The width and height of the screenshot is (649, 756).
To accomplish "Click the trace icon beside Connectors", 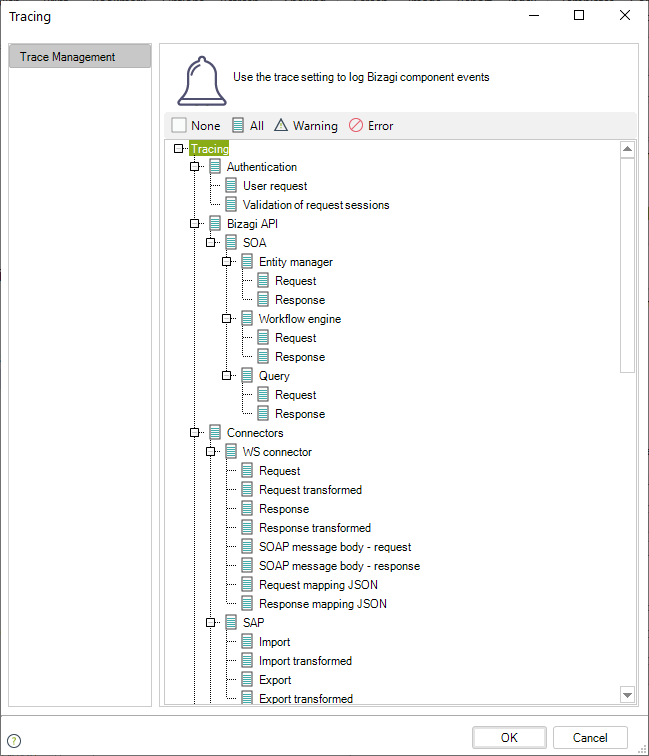I will tap(215, 432).
